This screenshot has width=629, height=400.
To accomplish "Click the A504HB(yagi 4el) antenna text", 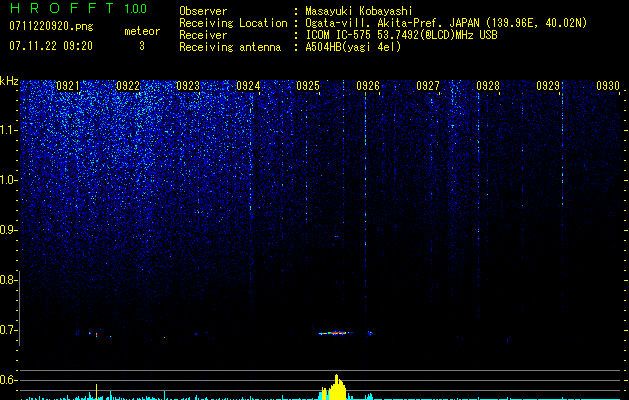I will tap(353, 47).
